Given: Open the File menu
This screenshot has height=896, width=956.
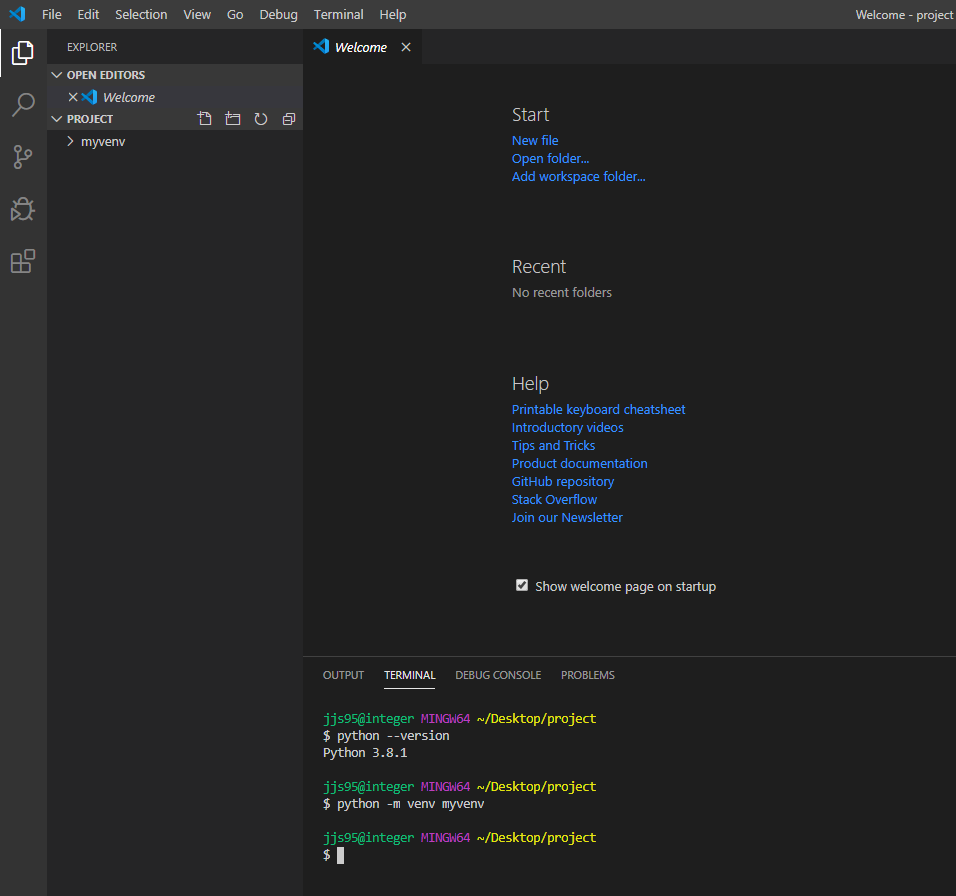Looking at the screenshot, I should 52,15.
